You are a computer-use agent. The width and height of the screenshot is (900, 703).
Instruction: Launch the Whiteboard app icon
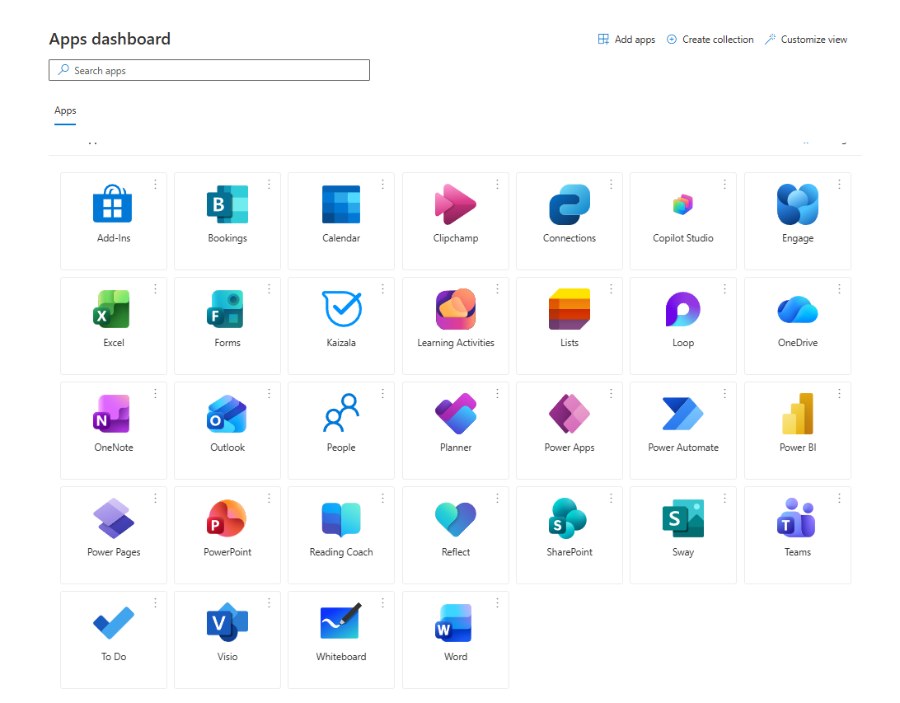[341, 621]
